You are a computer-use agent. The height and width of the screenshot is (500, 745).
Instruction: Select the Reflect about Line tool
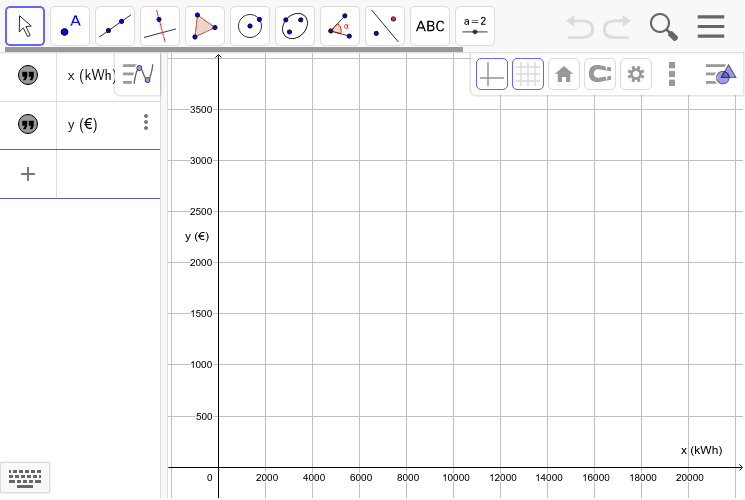(x=385, y=26)
